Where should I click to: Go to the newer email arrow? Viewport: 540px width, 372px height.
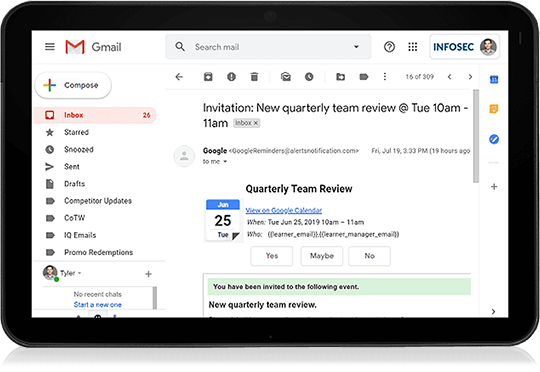(x=449, y=77)
